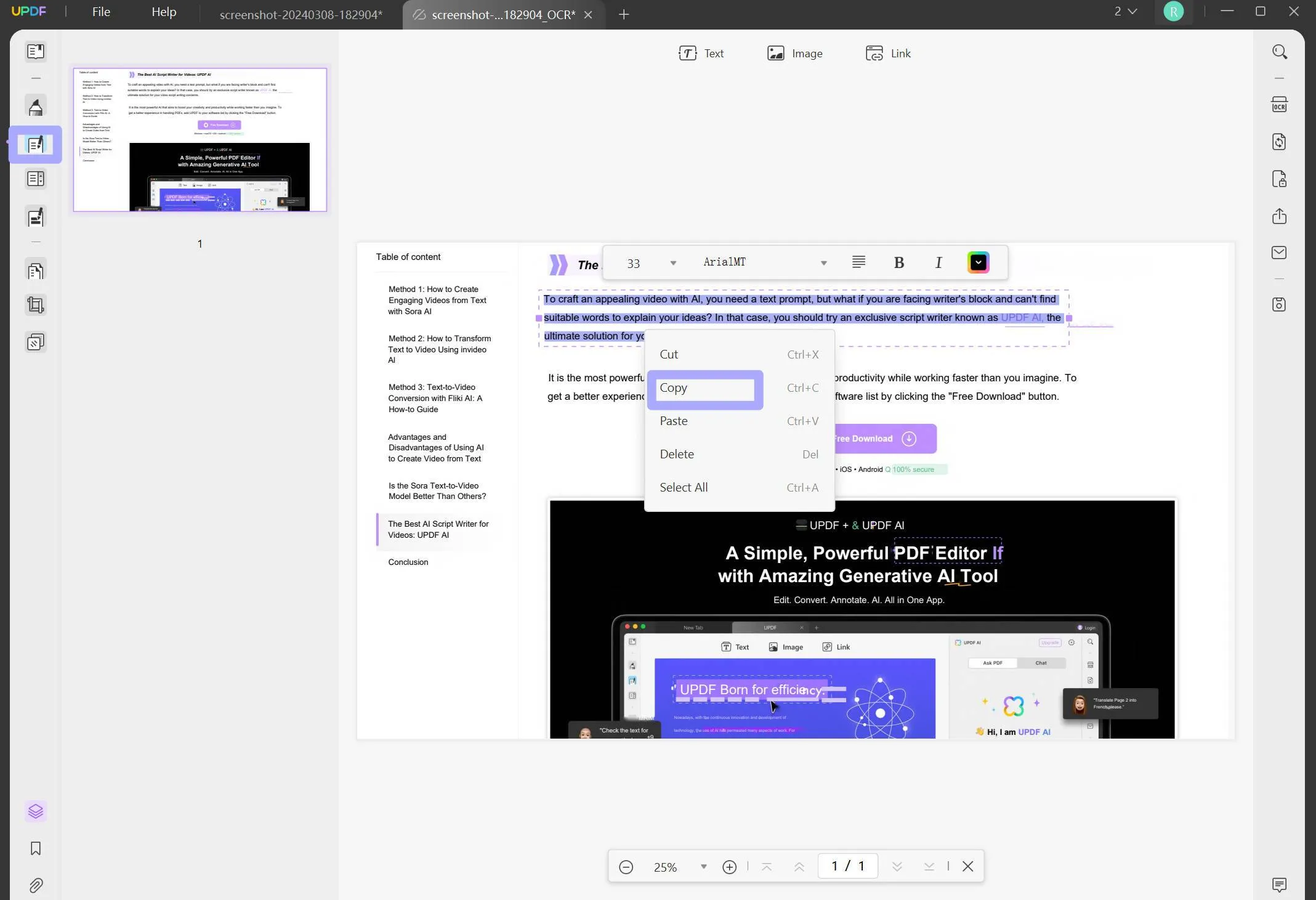
Task: Expand the font size 33 dropdown
Action: (x=672, y=264)
